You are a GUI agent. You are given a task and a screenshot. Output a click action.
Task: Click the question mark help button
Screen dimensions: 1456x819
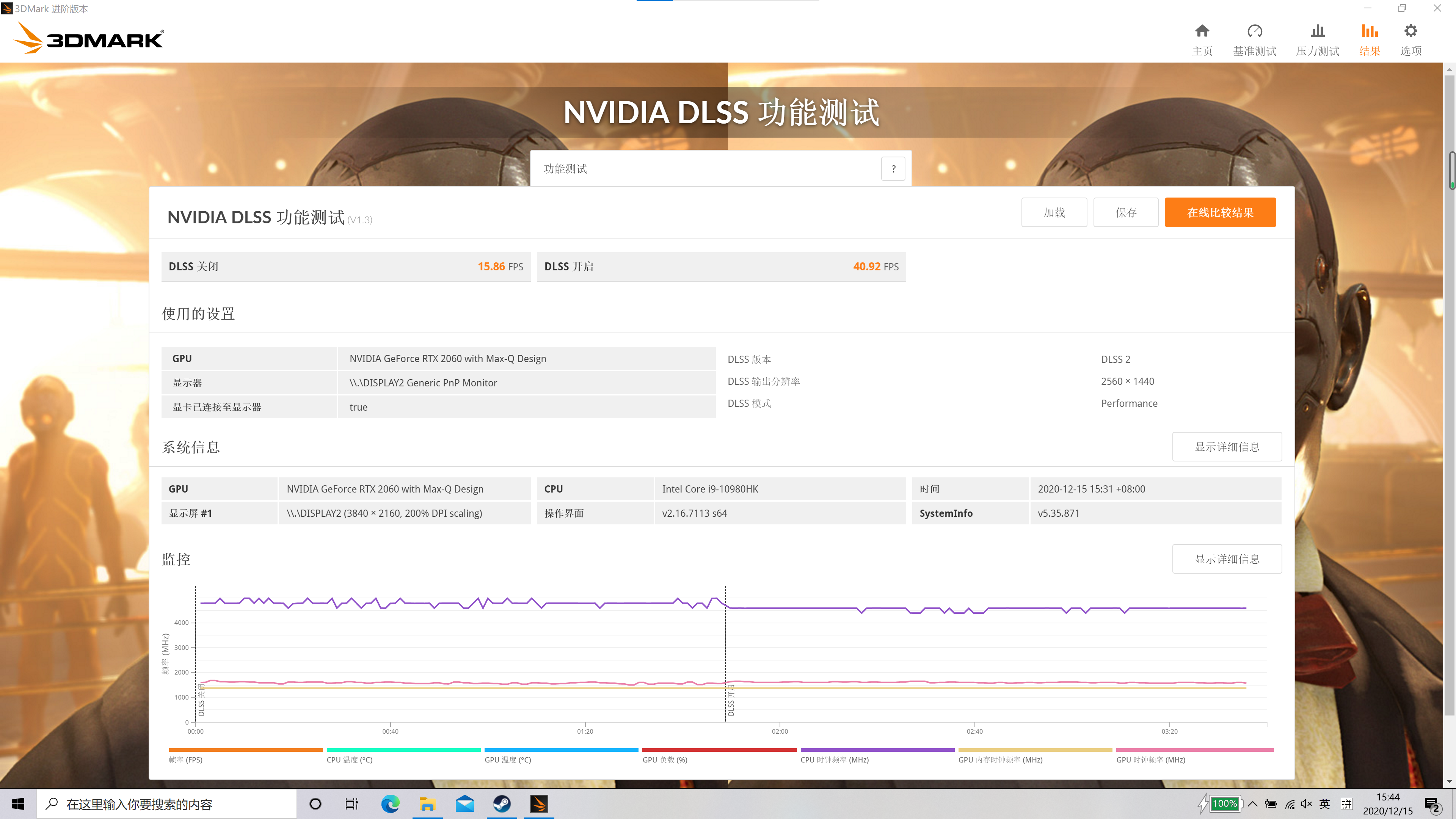pos(893,168)
